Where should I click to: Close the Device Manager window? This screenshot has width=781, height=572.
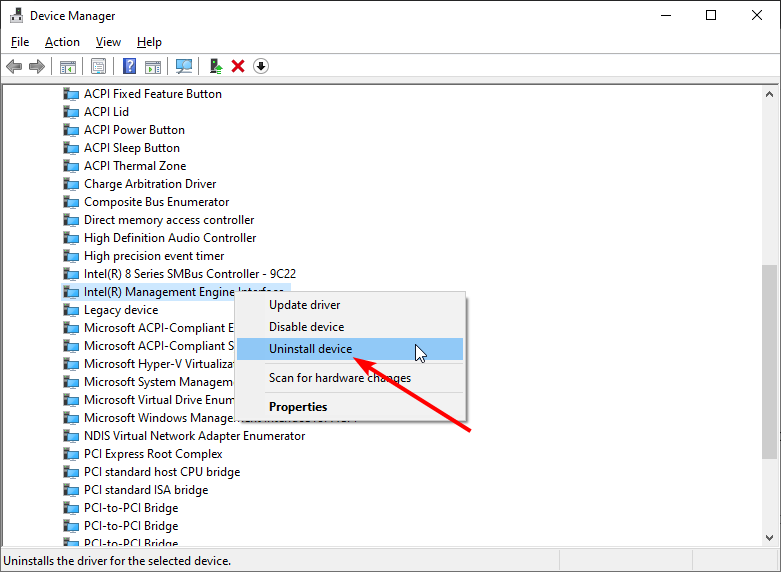757,15
